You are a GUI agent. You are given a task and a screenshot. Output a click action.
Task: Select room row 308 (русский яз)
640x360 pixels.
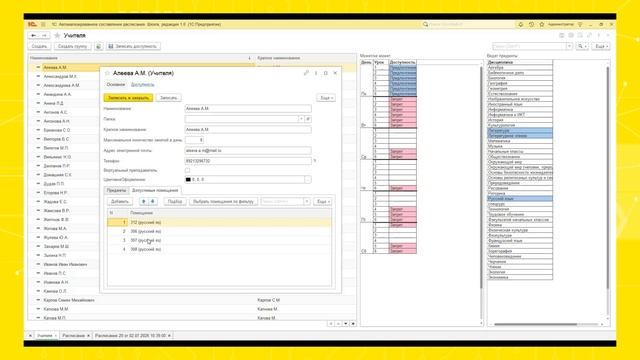220,249
